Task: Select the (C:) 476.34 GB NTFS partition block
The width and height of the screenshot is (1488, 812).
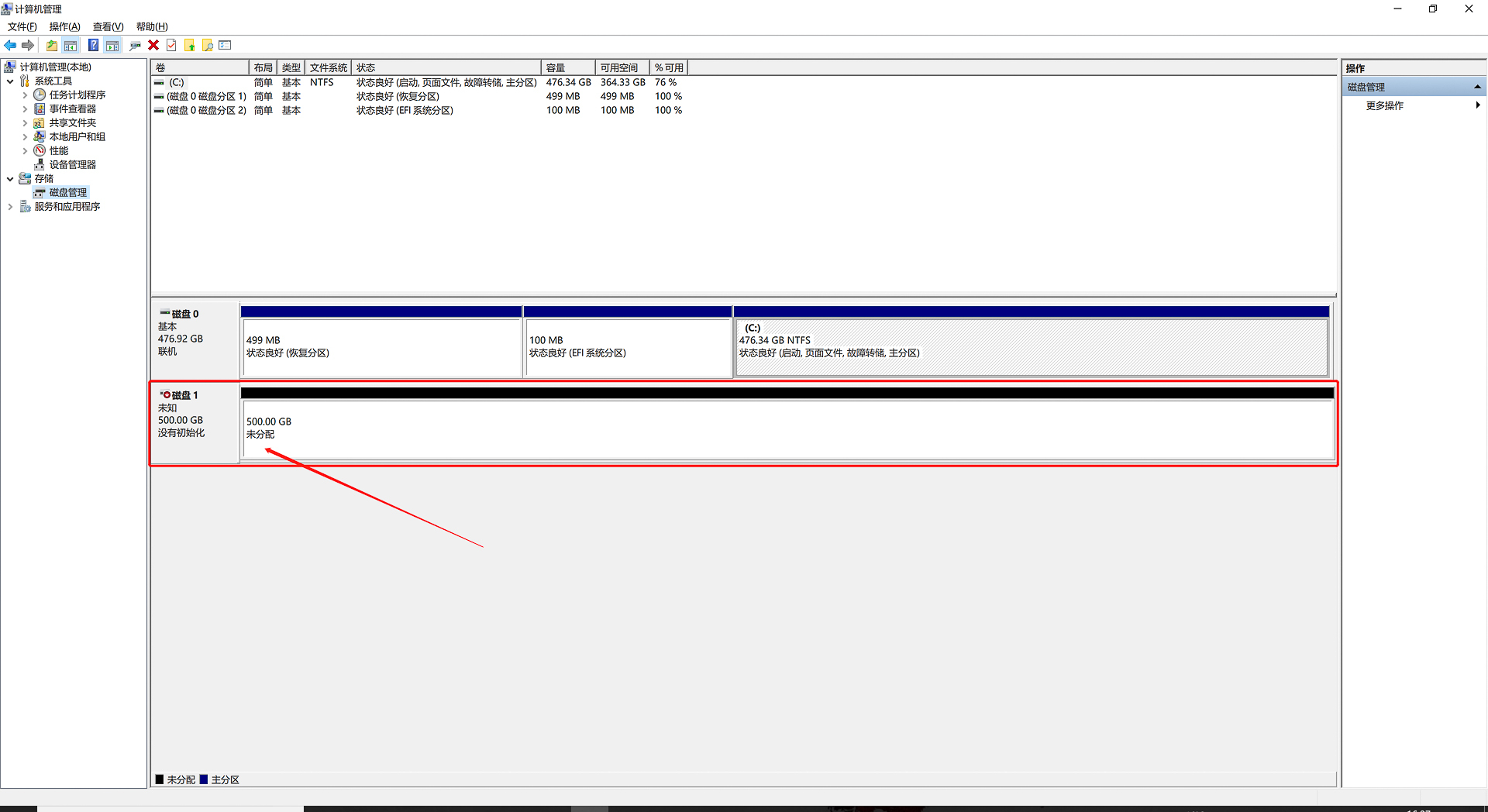Action: coord(1032,347)
